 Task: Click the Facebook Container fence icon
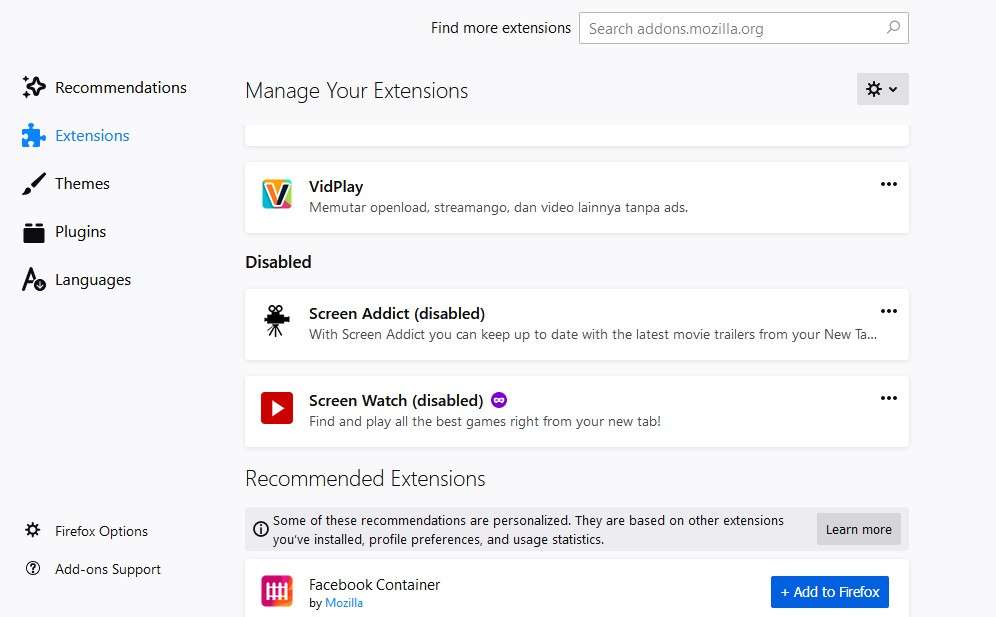(277, 591)
